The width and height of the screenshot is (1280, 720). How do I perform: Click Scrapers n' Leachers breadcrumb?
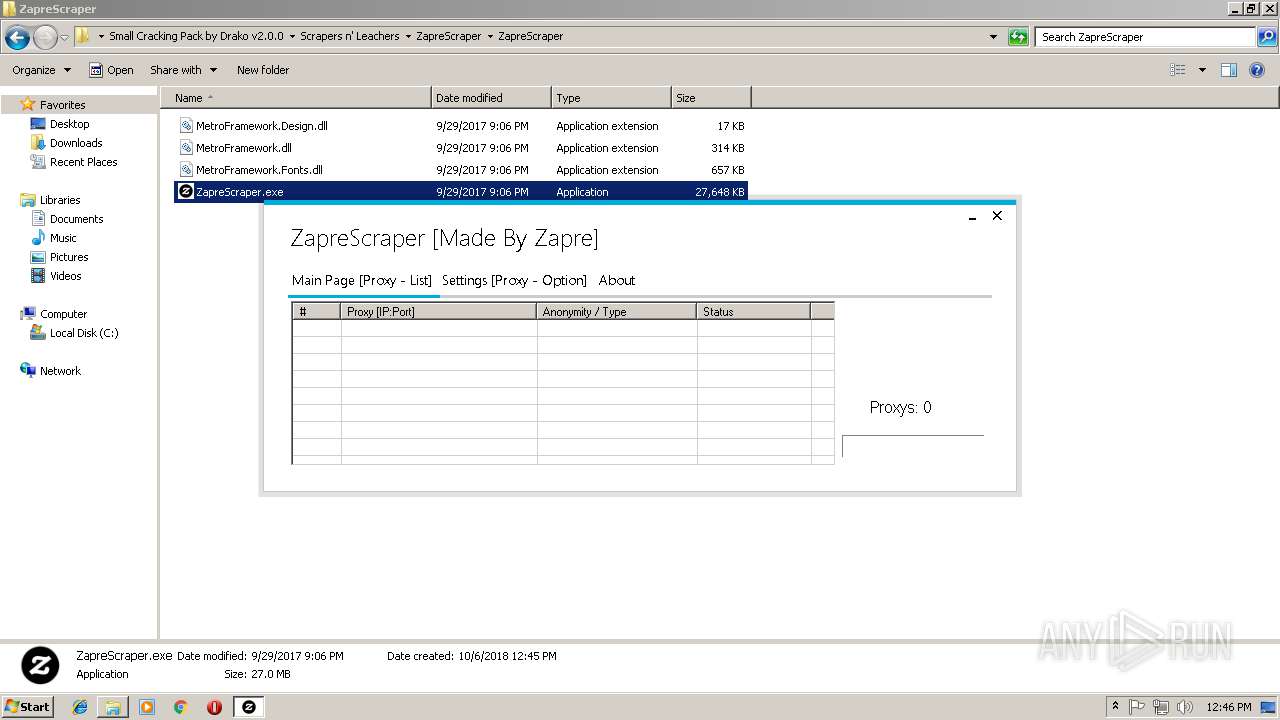350,36
